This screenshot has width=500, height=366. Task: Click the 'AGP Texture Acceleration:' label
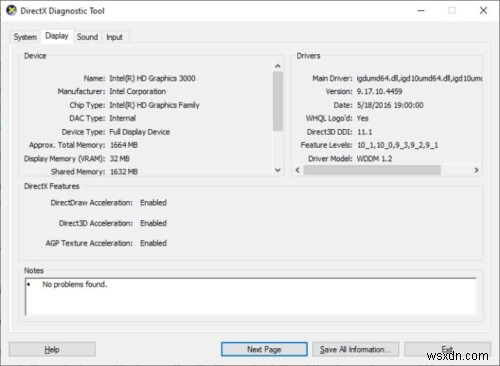89,243
